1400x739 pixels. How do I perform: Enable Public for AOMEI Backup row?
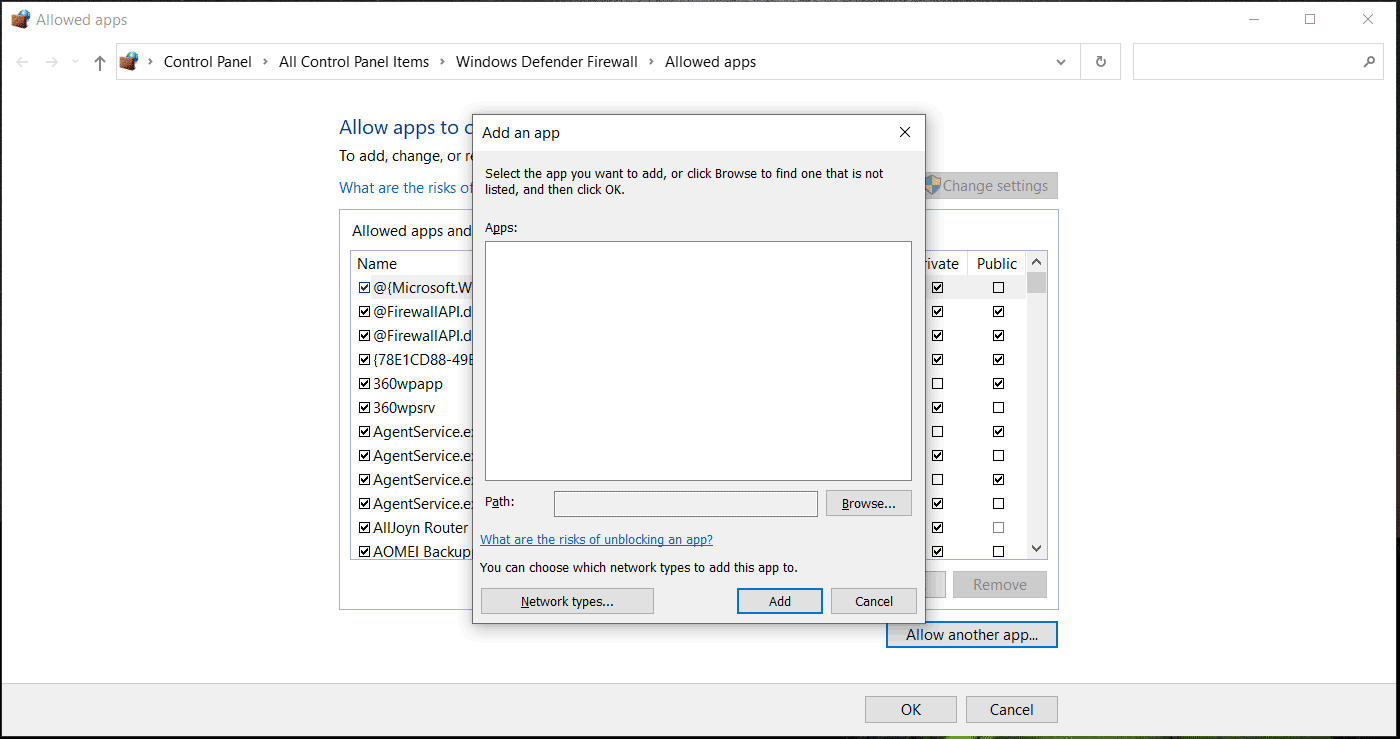point(998,552)
